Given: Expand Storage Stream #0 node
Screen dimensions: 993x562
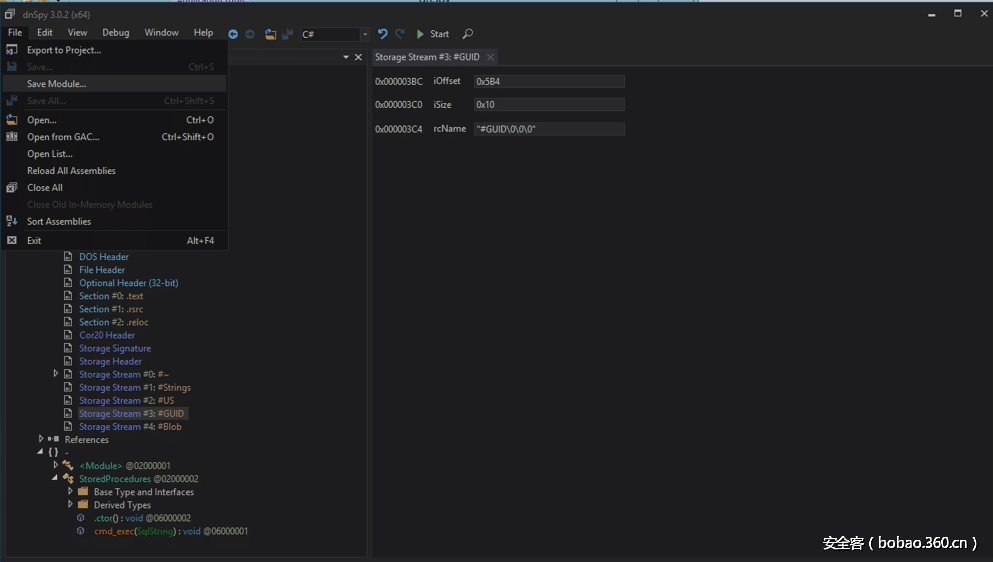Looking at the screenshot, I should [56, 374].
